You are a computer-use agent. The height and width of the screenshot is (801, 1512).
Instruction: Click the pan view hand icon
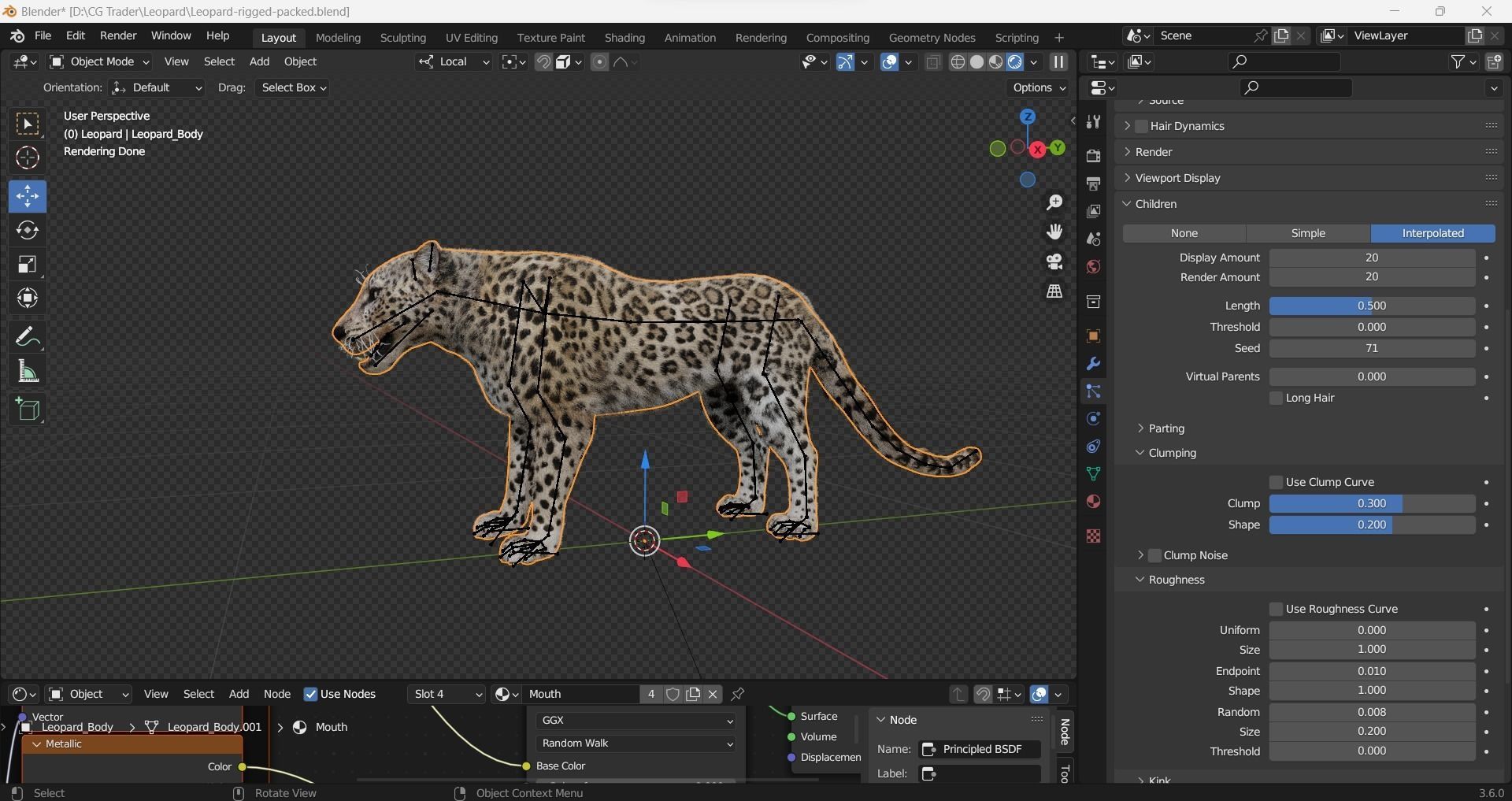click(1054, 232)
